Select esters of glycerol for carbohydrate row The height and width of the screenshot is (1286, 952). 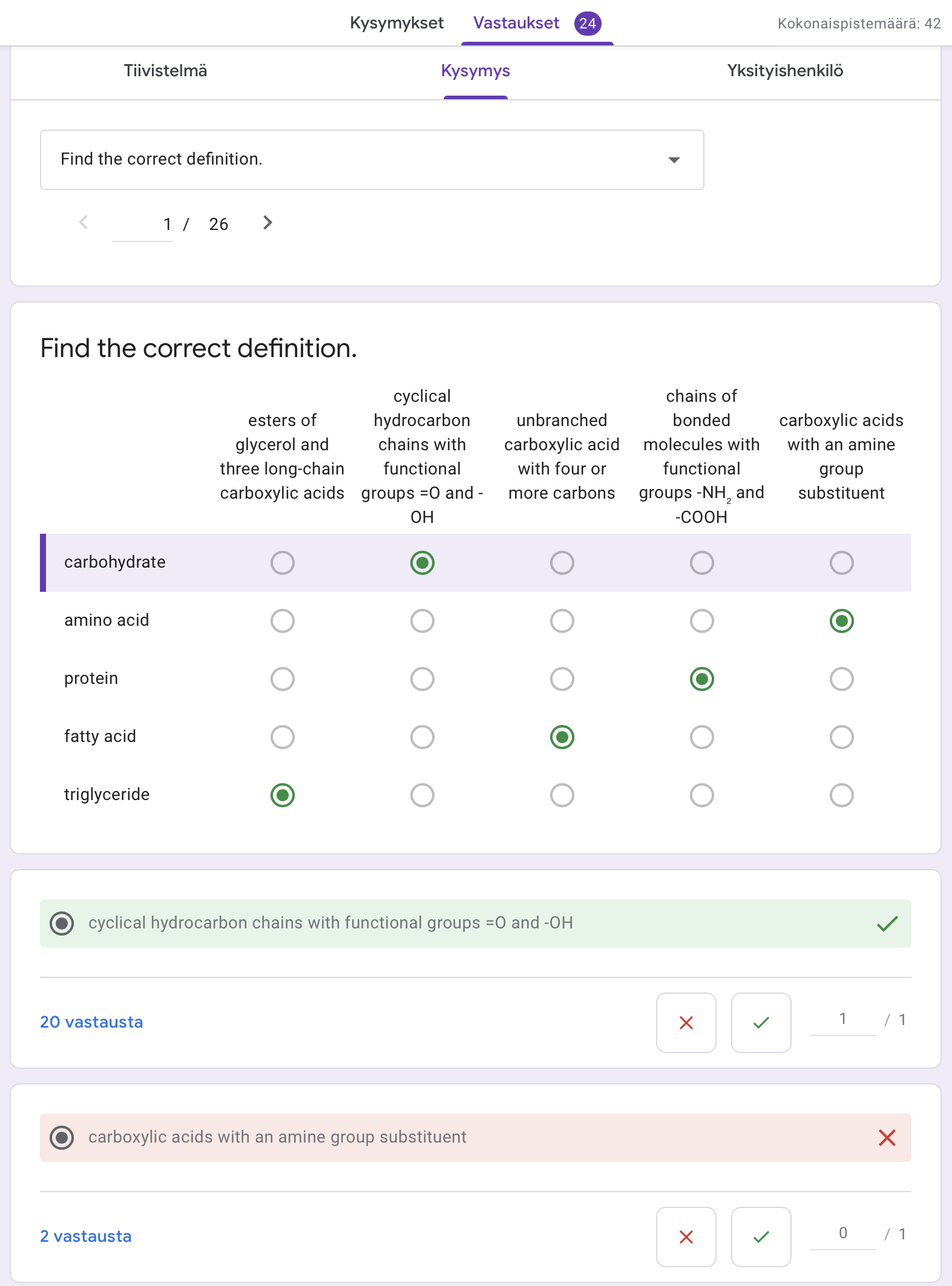click(283, 563)
